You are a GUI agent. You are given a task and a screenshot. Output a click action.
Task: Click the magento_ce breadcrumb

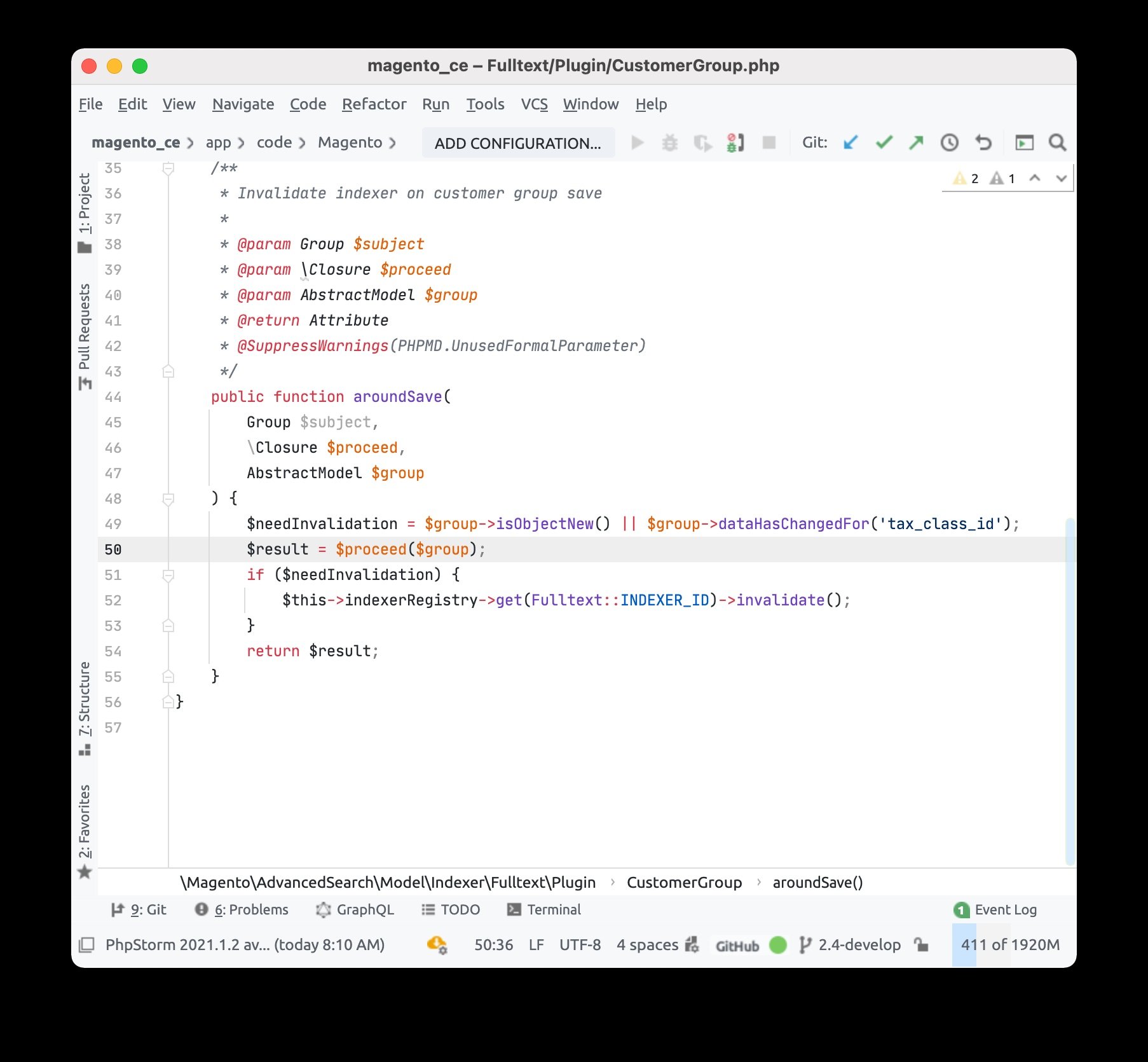135,142
